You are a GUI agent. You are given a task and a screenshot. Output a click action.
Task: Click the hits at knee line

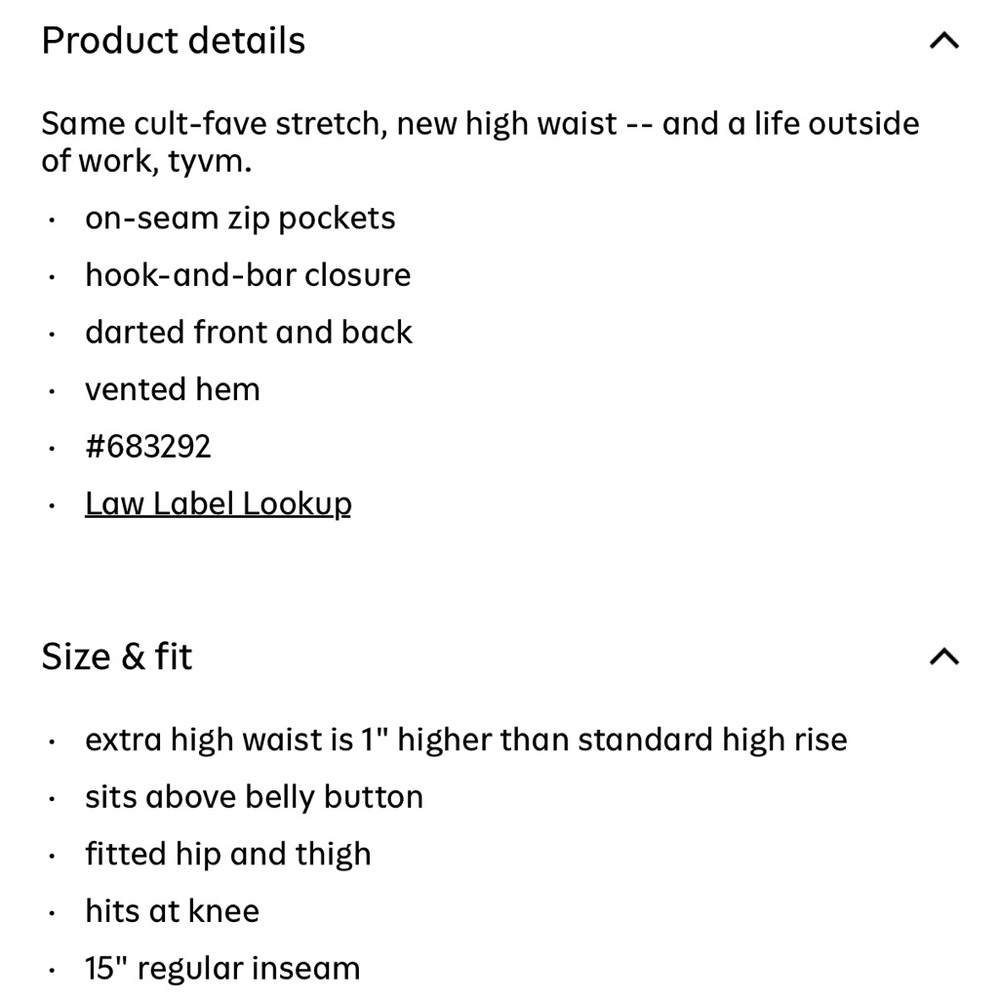click(x=172, y=911)
